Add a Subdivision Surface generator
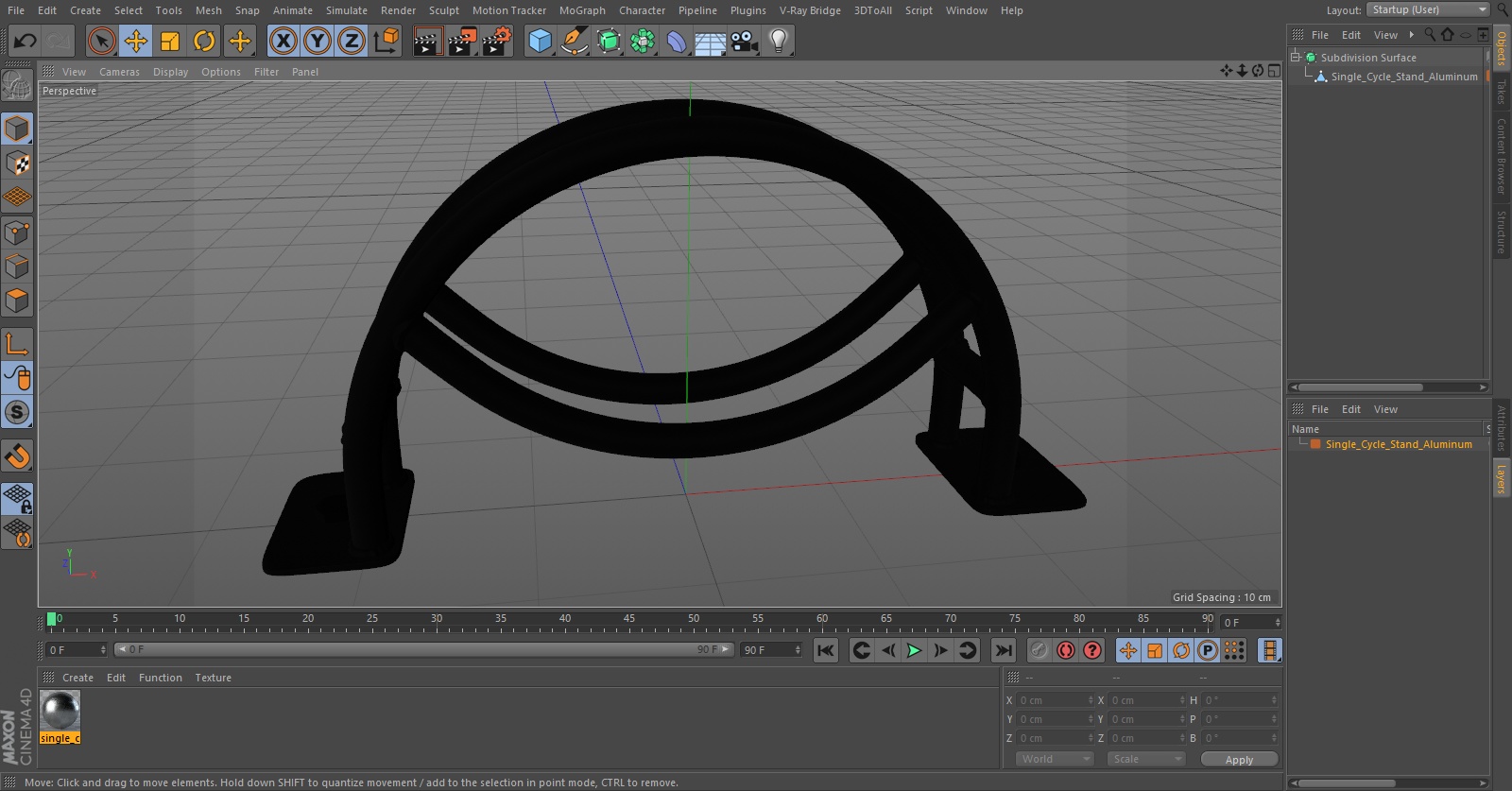The image size is (1512, 791). 609,41
